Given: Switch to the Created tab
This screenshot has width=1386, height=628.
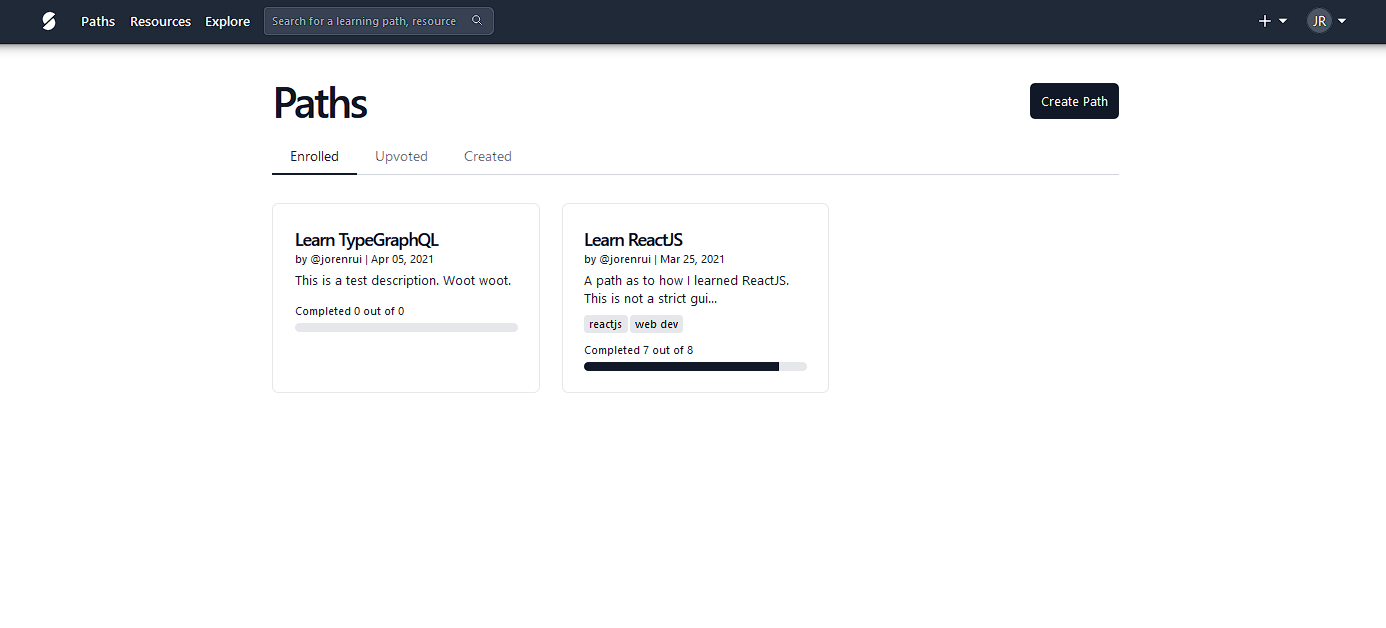Looking at the screenshot, I should pyautogui.click(x=487, y=156).
